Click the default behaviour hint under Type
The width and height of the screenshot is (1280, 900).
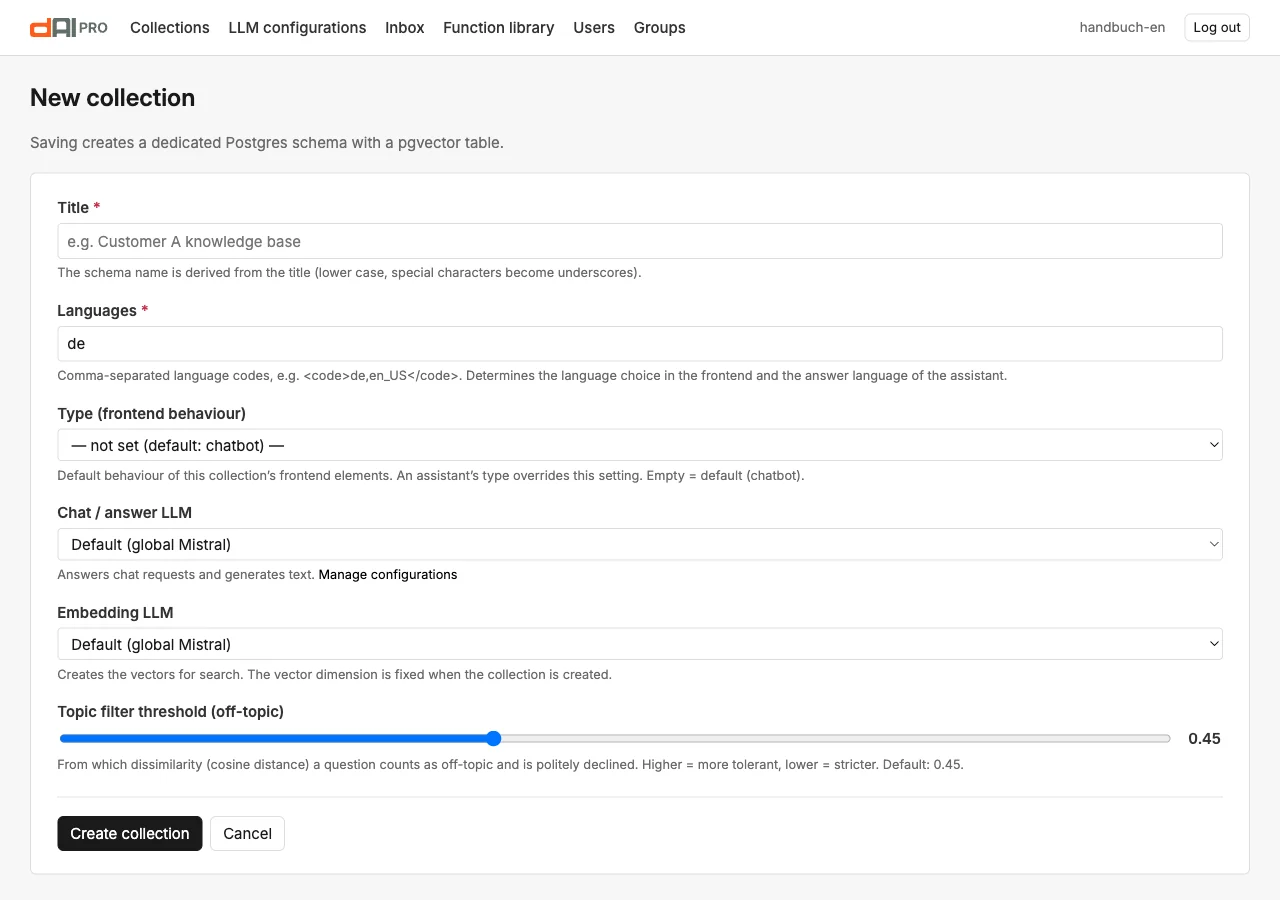click(x=431, y=476)
